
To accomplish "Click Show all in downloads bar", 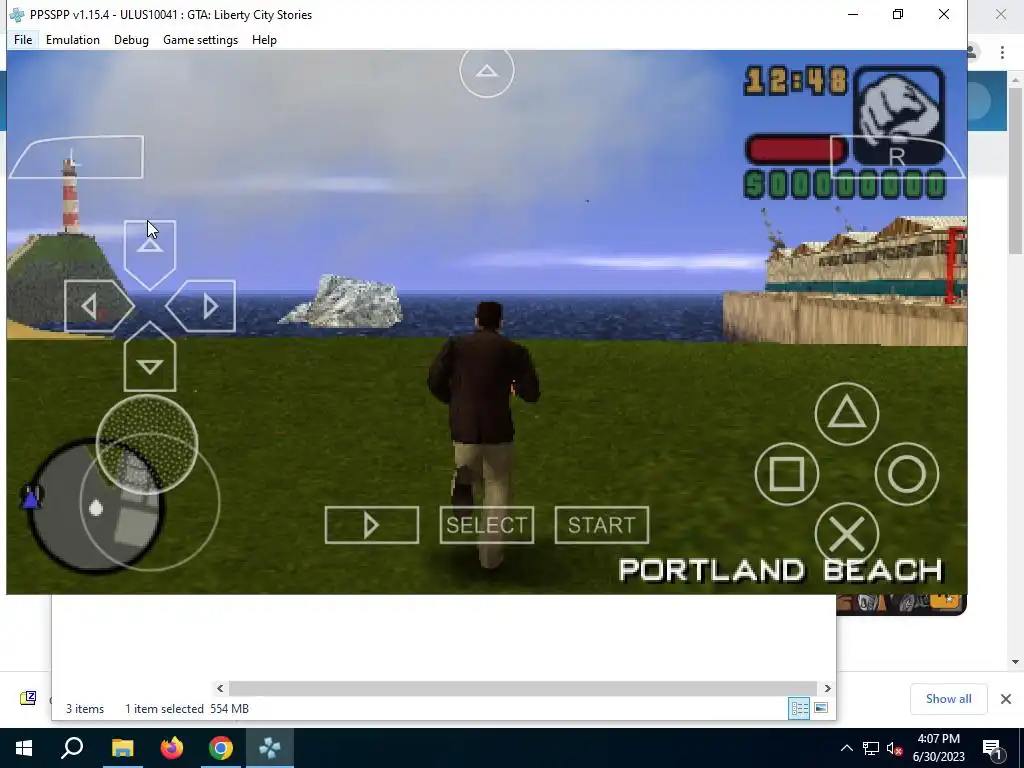I will coord(948,699).
